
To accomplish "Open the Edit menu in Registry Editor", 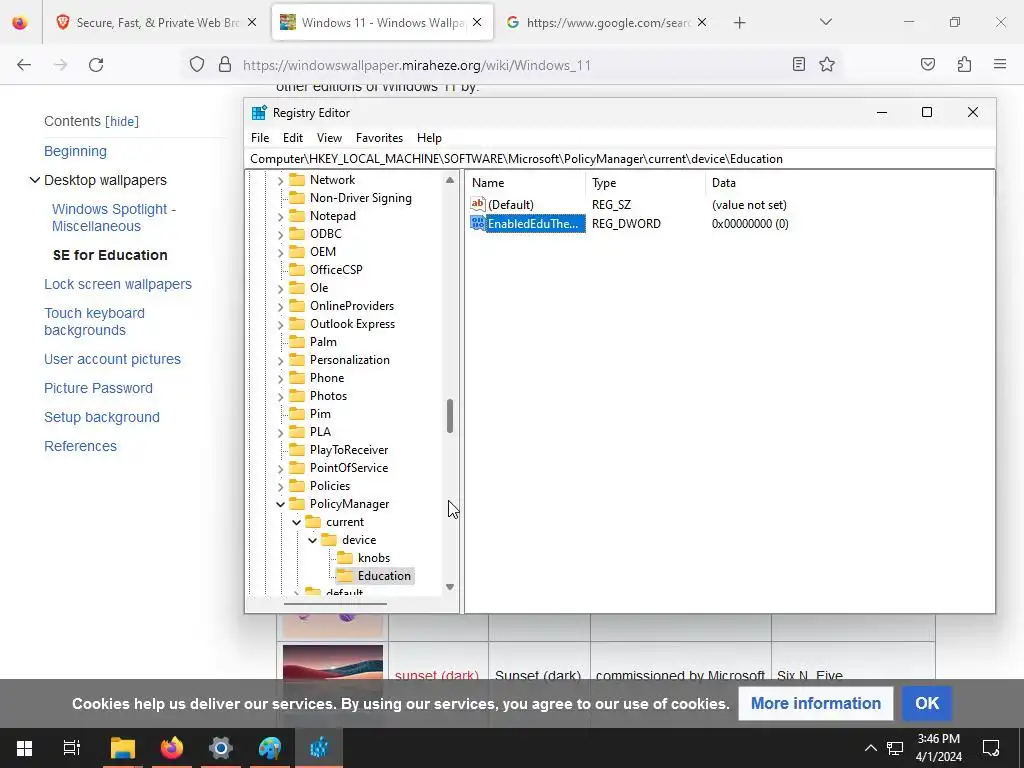I will pos(293,138).
